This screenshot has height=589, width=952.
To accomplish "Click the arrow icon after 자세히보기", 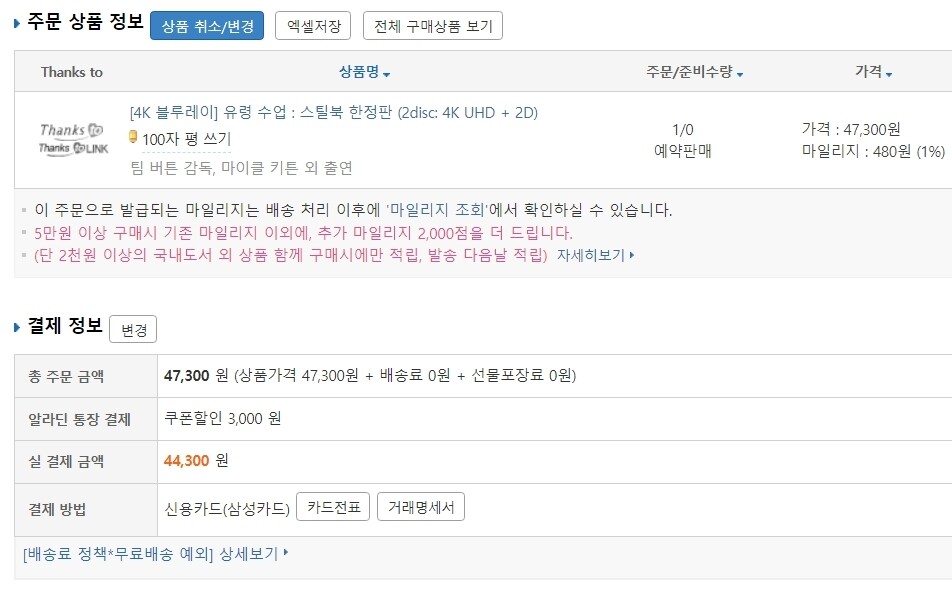I will pyautogui.click(x=632, y=255).
